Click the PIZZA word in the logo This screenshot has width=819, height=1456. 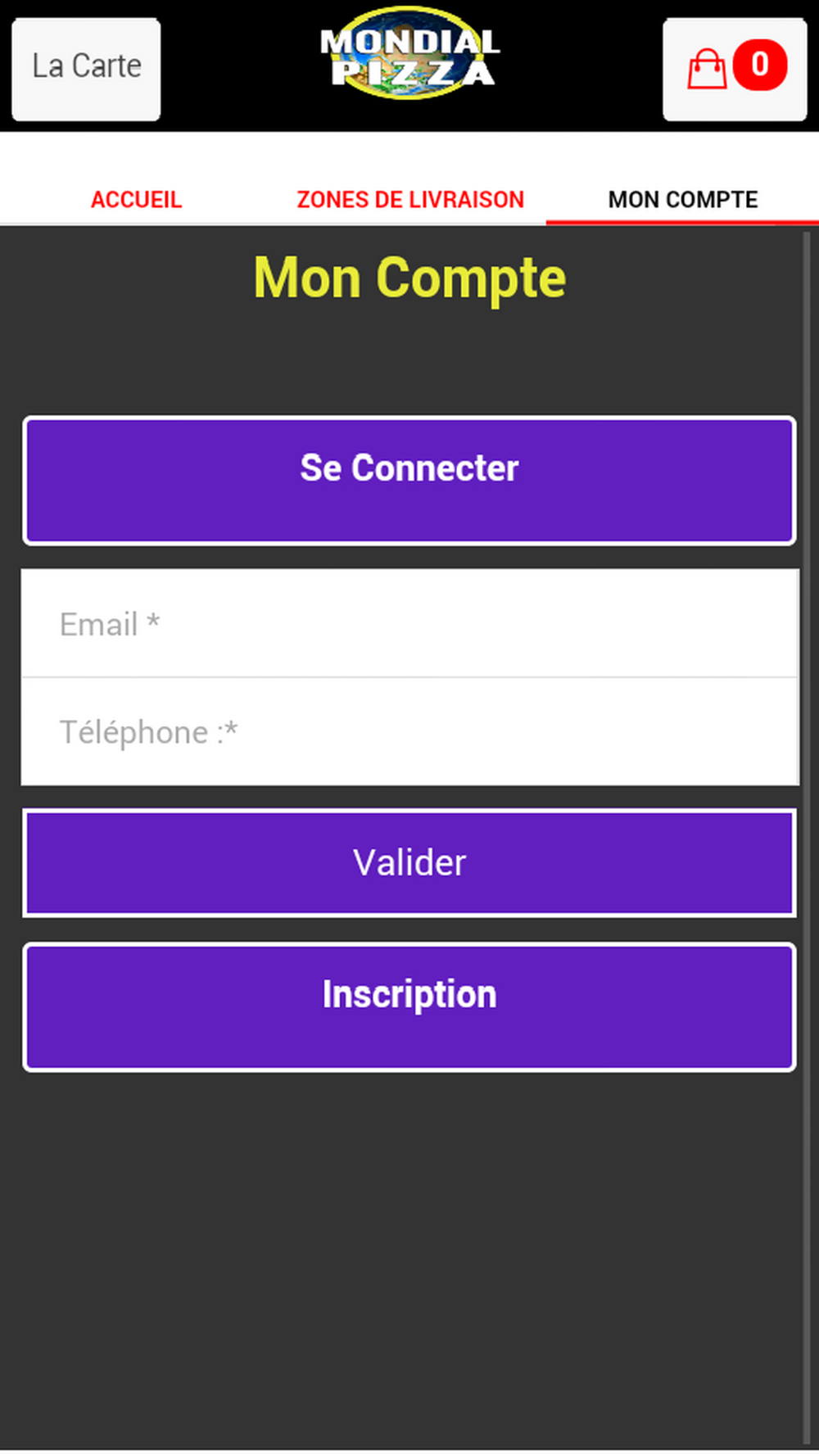[413, 73]
